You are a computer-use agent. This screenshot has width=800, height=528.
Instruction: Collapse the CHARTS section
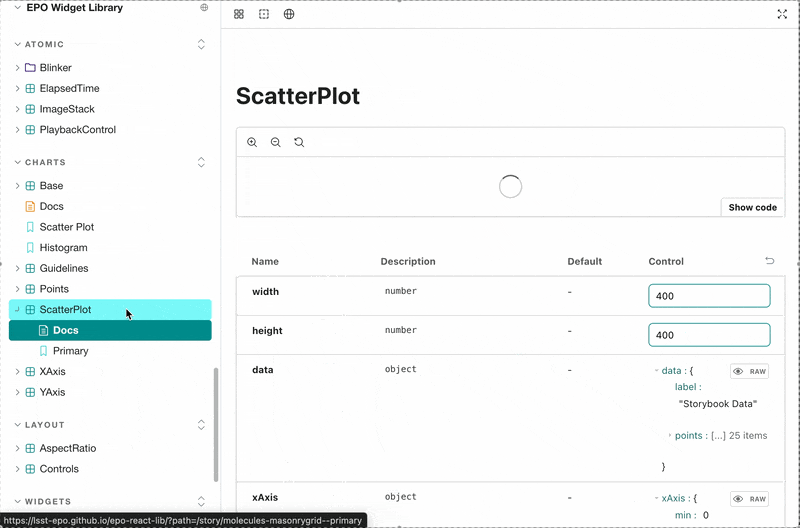click(x=201, y=162)
